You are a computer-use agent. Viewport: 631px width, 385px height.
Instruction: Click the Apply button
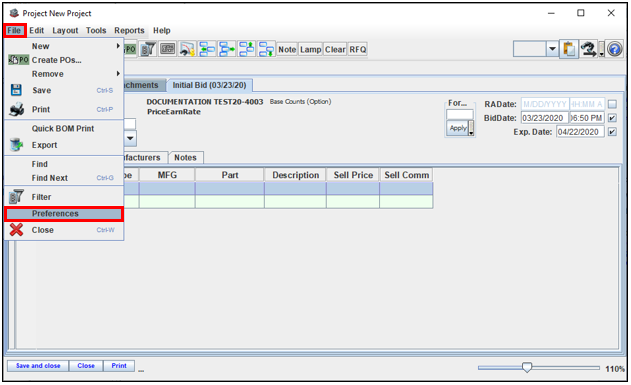coord(458,128)
